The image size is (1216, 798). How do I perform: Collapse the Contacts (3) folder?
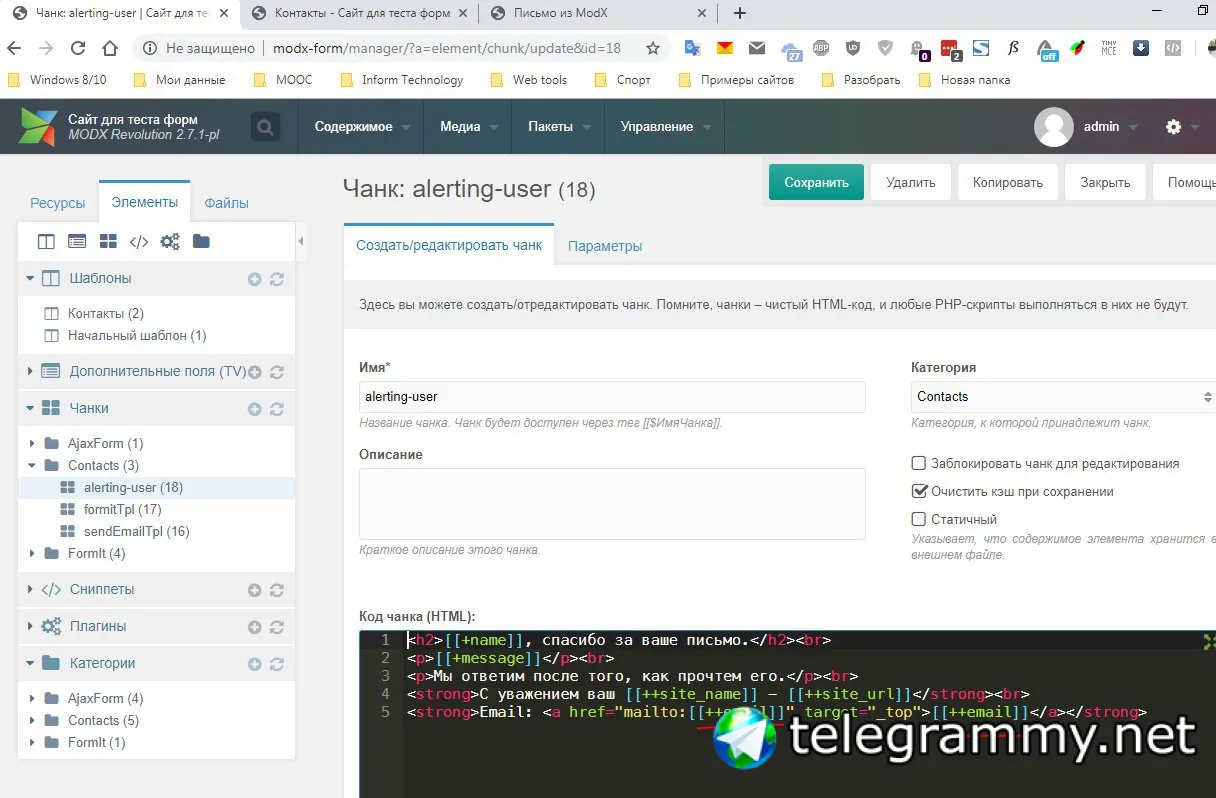pyautogui.click(x=32, y=465)
